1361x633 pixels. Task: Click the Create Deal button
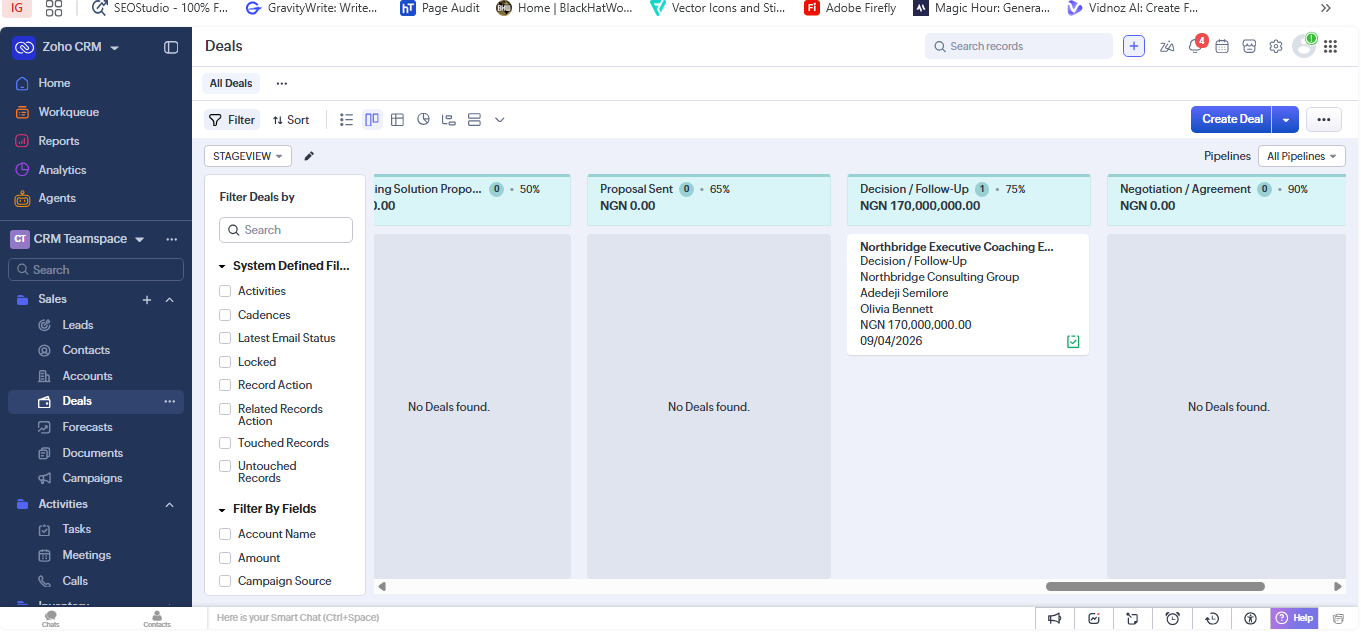[x=1232, y=120]
